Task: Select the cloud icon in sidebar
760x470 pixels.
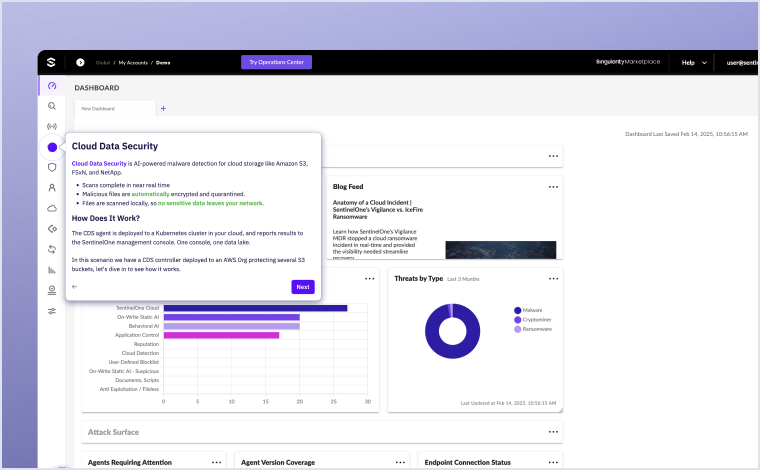Action: coord(52,208)
